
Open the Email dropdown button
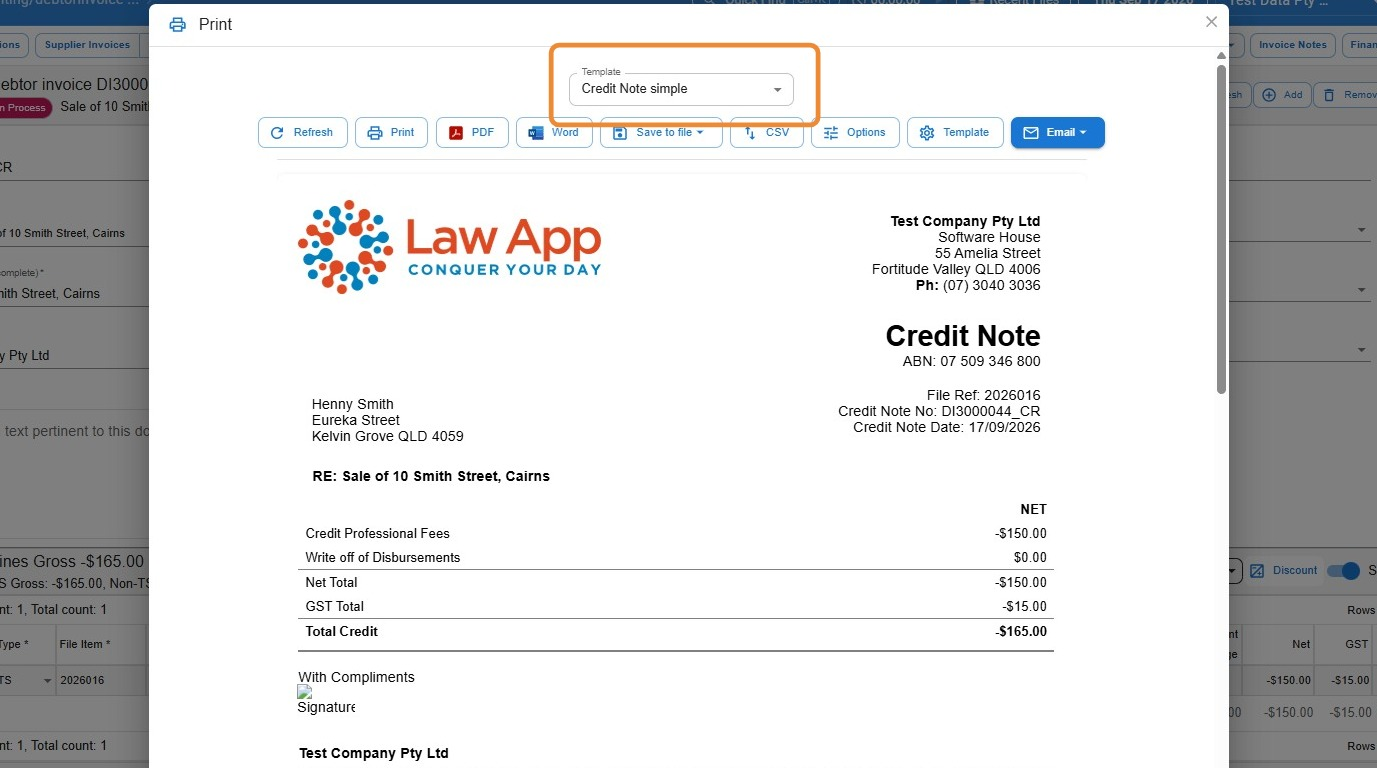pyautogui.click(x=1058, y=132)
